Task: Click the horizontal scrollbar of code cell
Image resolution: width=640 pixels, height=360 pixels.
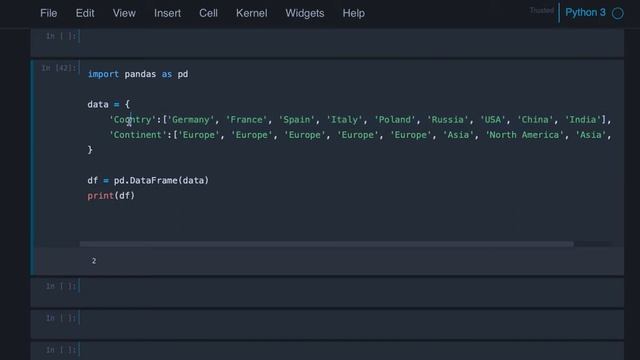Action: pyautogui.click(x=327, y=244)
